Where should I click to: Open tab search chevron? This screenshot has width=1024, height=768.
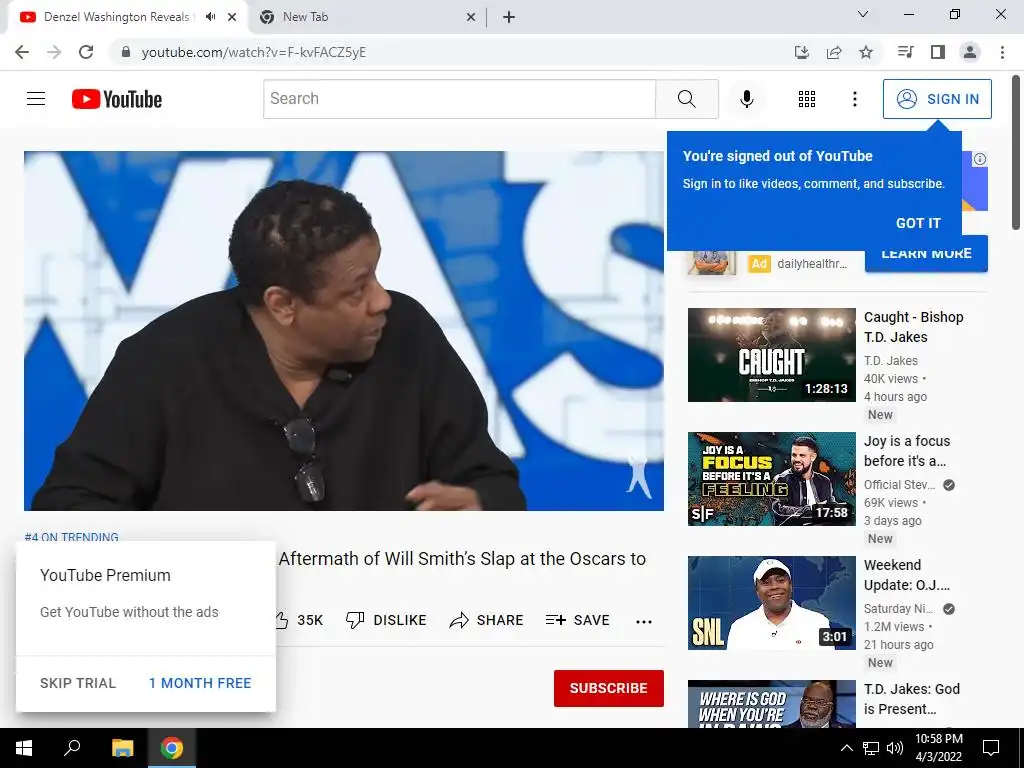coord(863,14)
